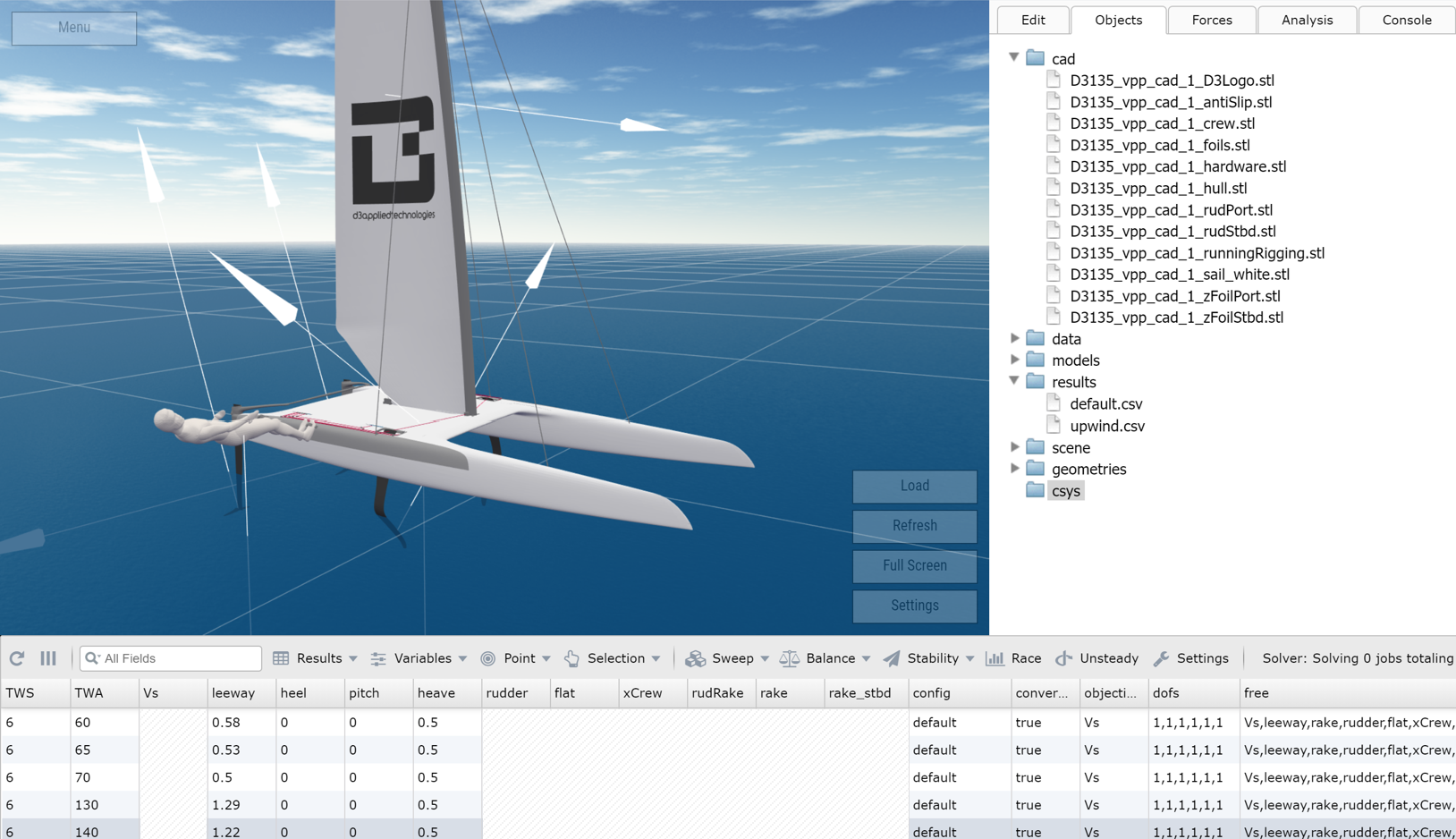Click the Variables sliders icon

point(378,658)
